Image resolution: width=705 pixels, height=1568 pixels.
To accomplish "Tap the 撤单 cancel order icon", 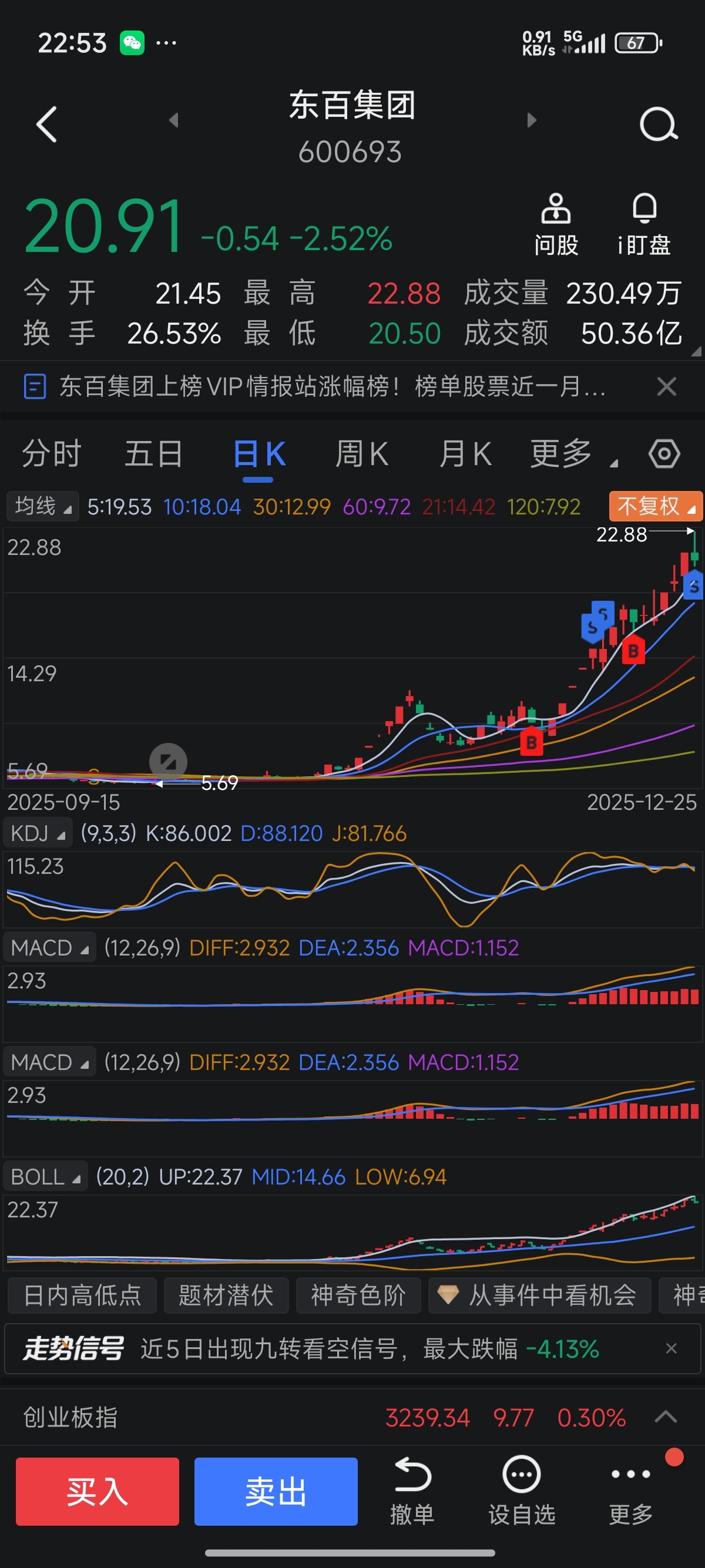I will click(412, 1490).
